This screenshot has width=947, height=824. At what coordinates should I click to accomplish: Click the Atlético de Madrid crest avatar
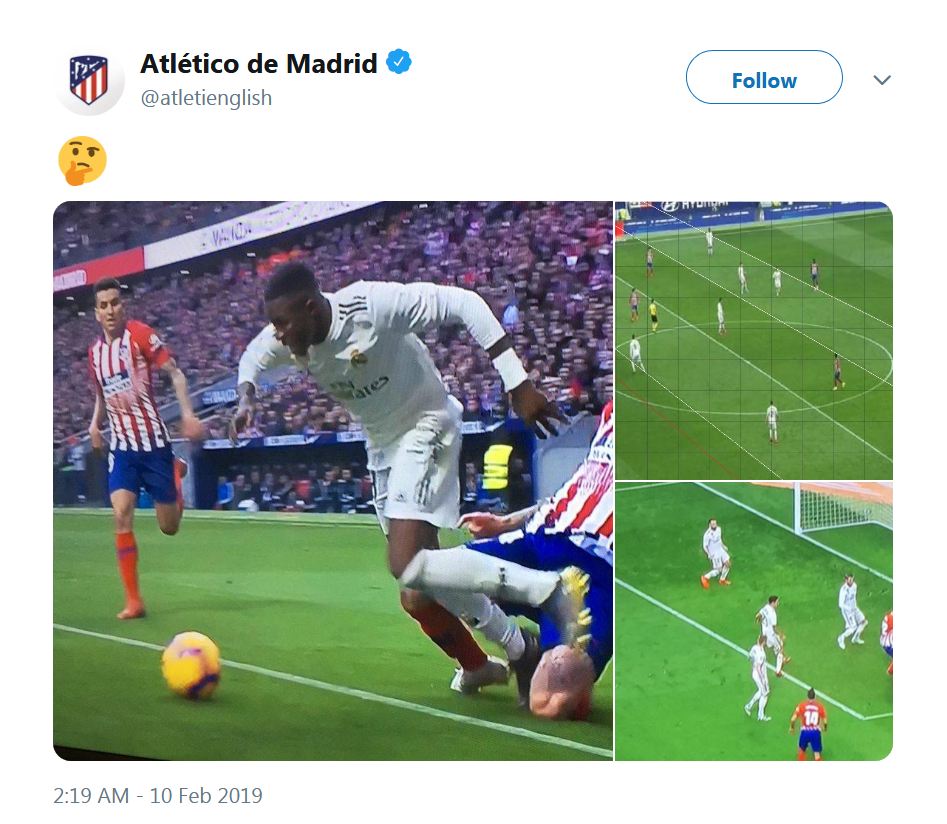pos(89,80)
